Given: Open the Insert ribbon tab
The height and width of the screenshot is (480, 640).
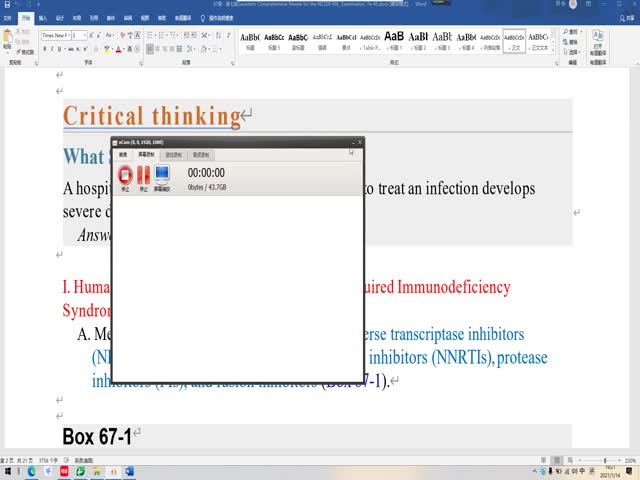Looking at the screenshot, I should coord(42,18).
